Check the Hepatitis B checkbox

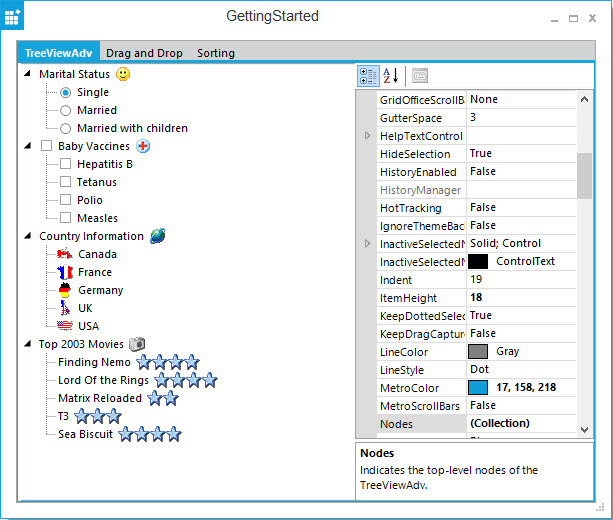pyautogui.click(x=66, y=164)
